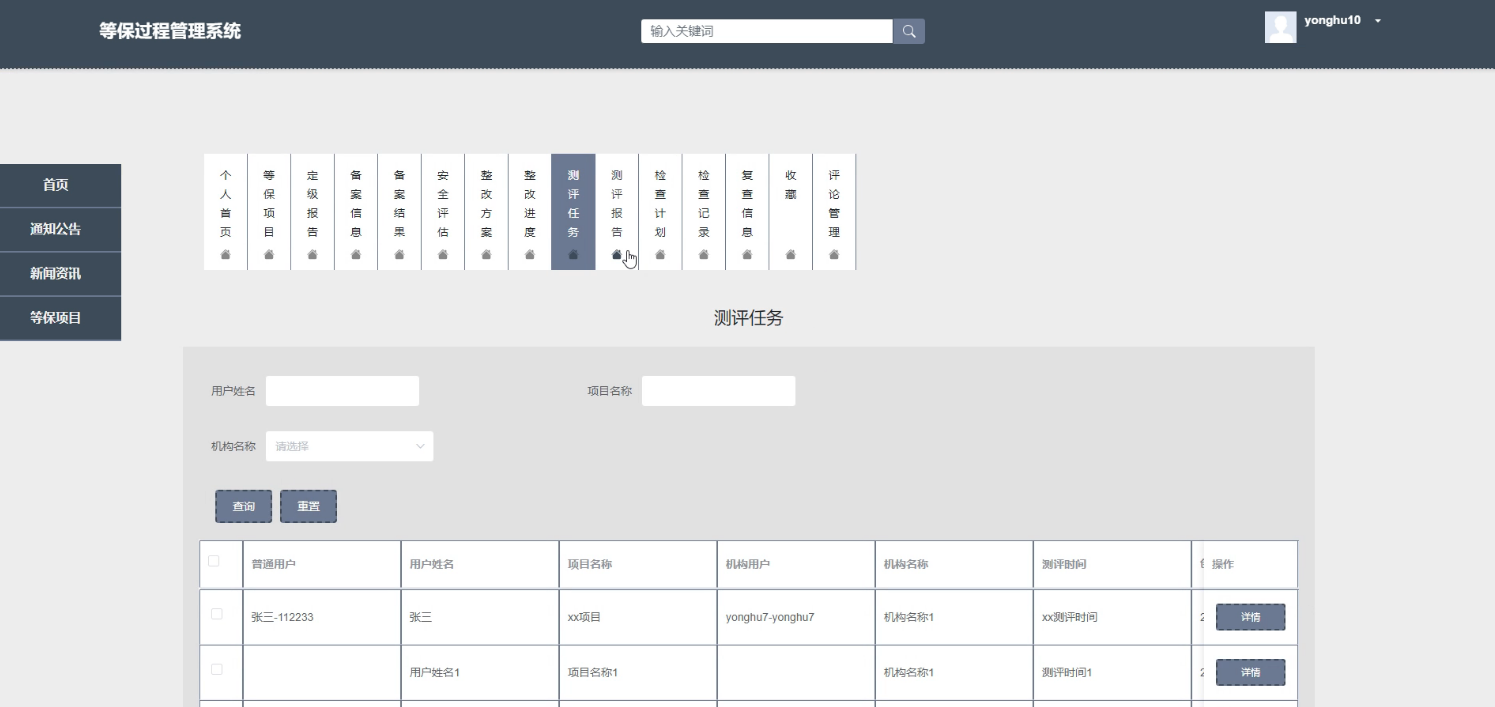Focus the 用户姓名 input field
1495x707 pixels.
pos(342,391)
